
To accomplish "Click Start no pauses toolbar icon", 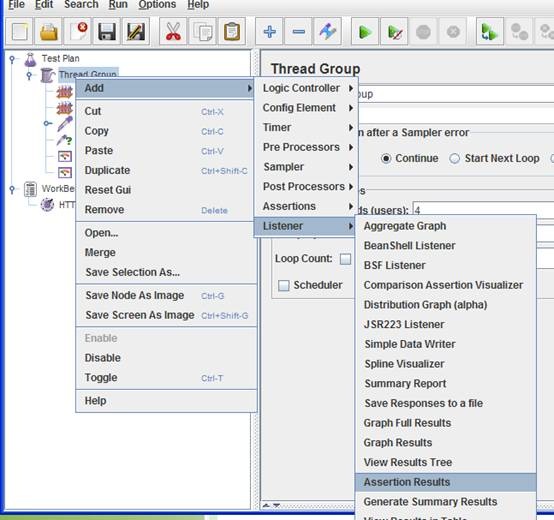I will coord(394,32).
